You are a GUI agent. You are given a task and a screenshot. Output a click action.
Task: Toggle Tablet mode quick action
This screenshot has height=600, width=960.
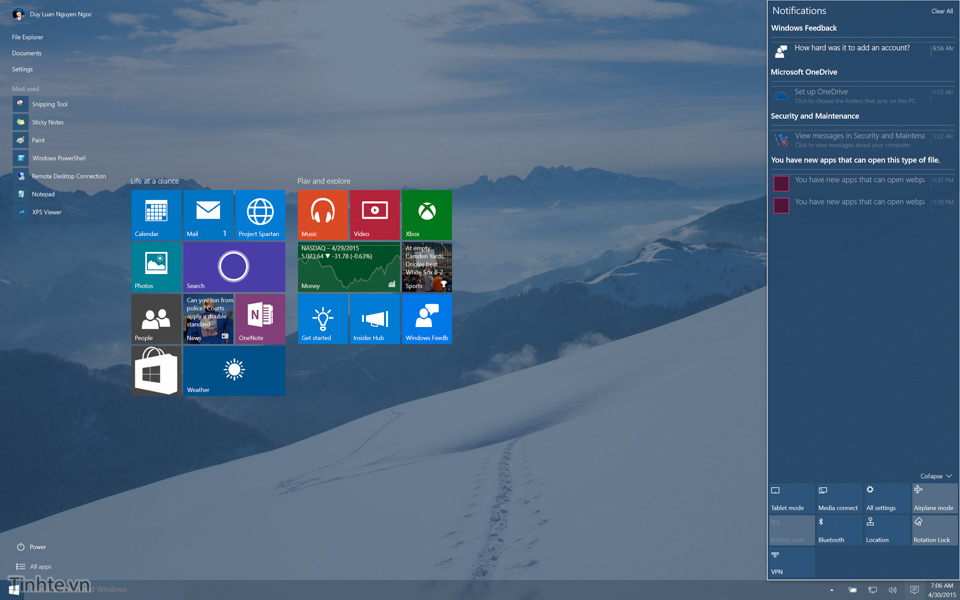[x=792, y=498]
